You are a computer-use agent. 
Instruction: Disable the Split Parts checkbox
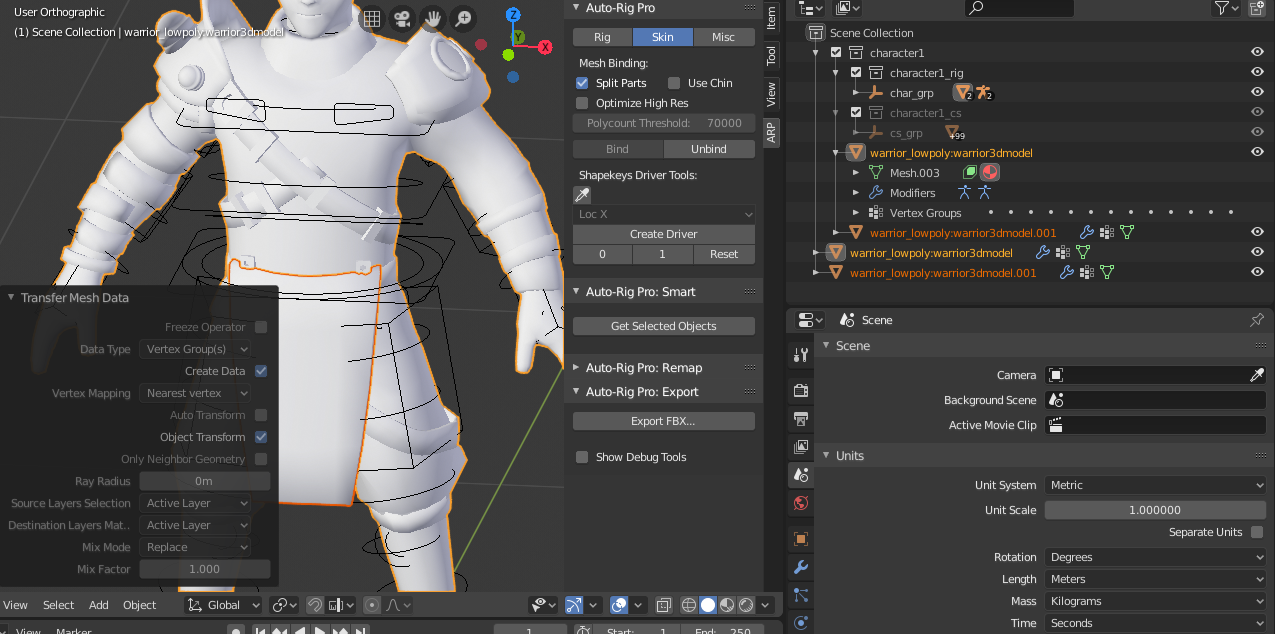[582, 83]
